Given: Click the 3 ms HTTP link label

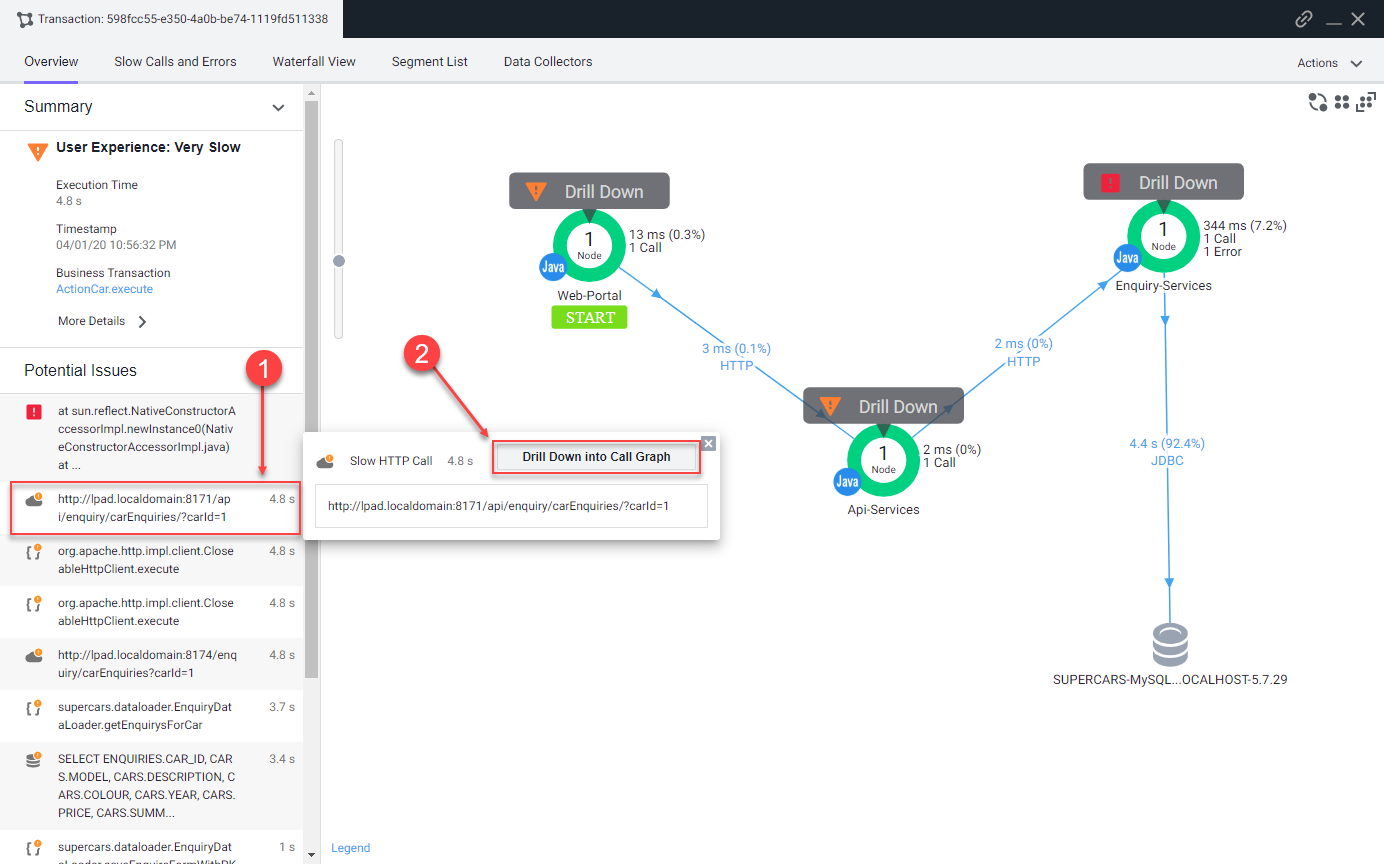Looking at the screenshot, I should click(736, 357).
